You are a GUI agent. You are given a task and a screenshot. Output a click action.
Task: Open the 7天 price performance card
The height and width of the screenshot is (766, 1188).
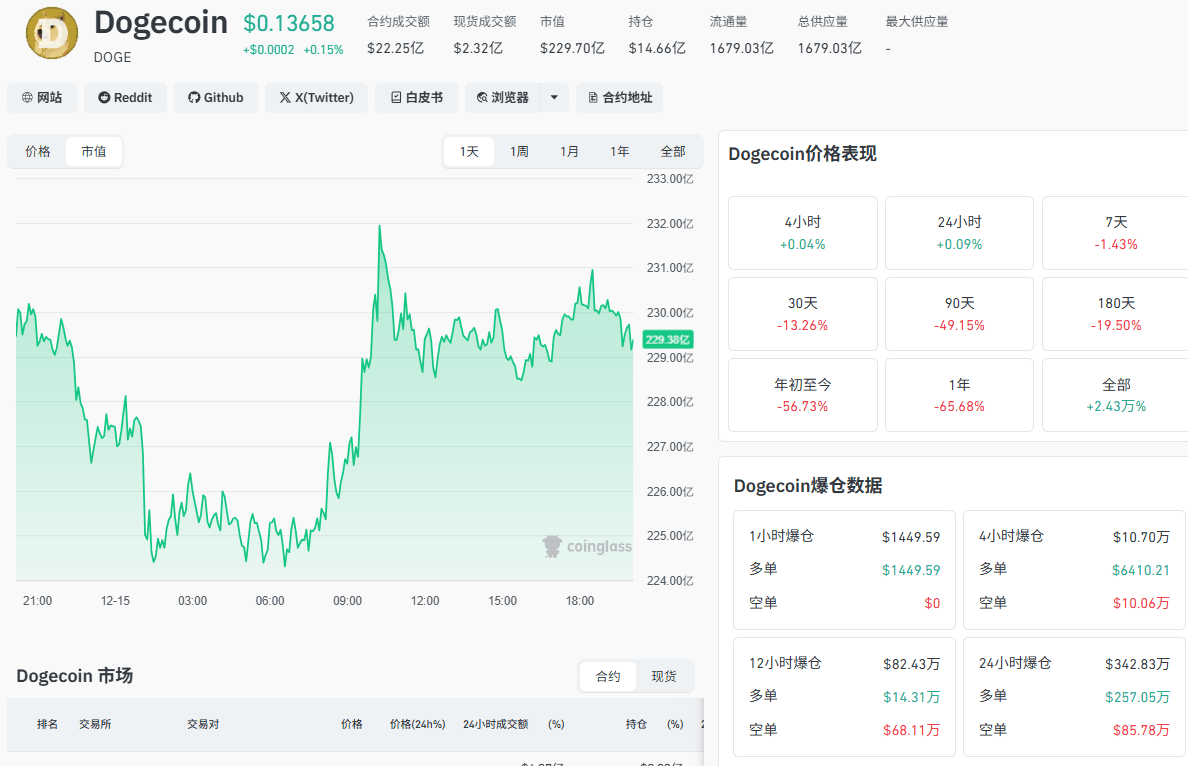point(1115,233)
